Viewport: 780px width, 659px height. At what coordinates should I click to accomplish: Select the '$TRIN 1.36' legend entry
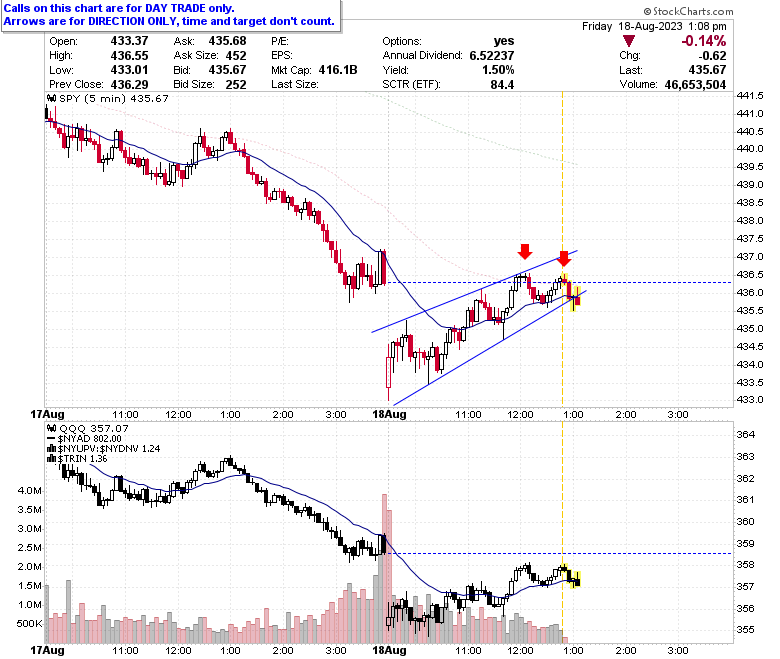click(83, 459)
